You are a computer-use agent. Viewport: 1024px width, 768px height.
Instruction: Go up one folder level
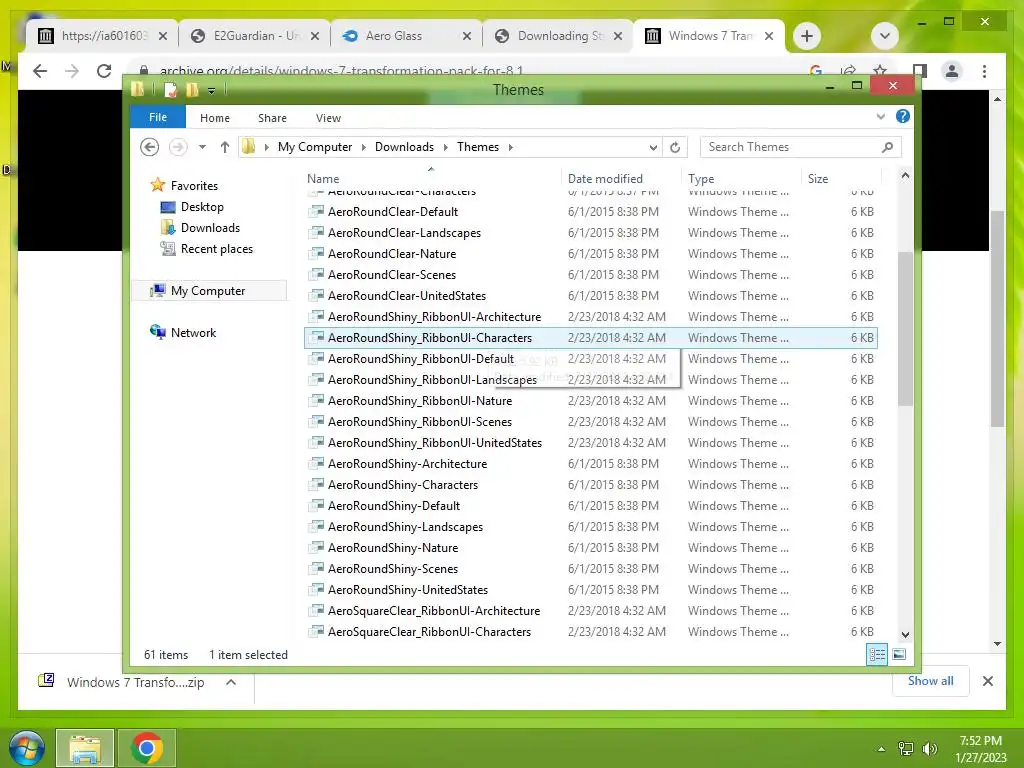coord(225,147)
